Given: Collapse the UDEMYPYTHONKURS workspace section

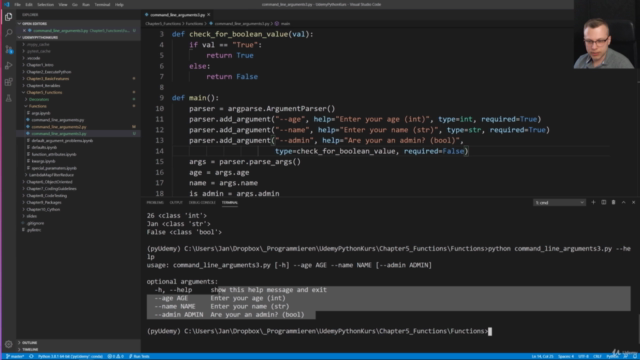Looking at the screenshot, I should click(x=40, y=38).
